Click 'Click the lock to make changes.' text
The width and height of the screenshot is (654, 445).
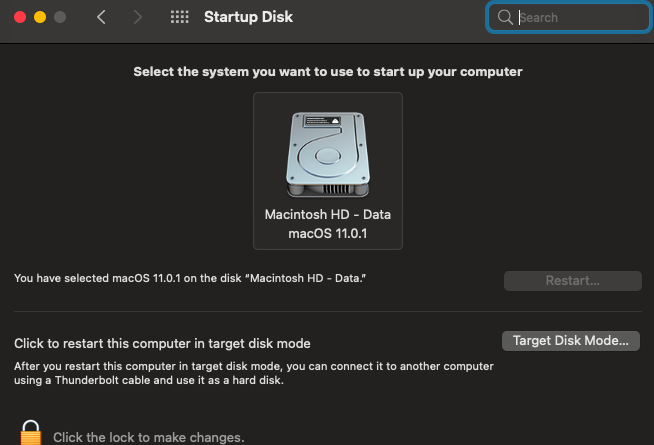tap(148, 437)
